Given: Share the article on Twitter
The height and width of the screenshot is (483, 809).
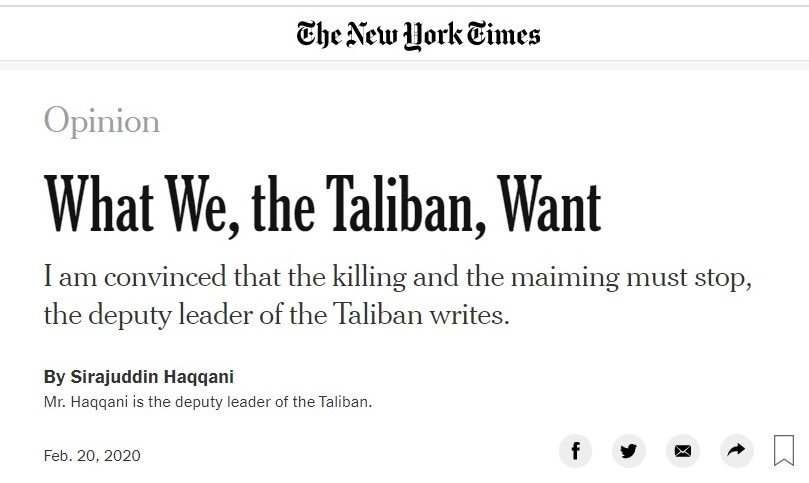Looking at the screenshot, I should pyautogui.click(x=629, y=451).
